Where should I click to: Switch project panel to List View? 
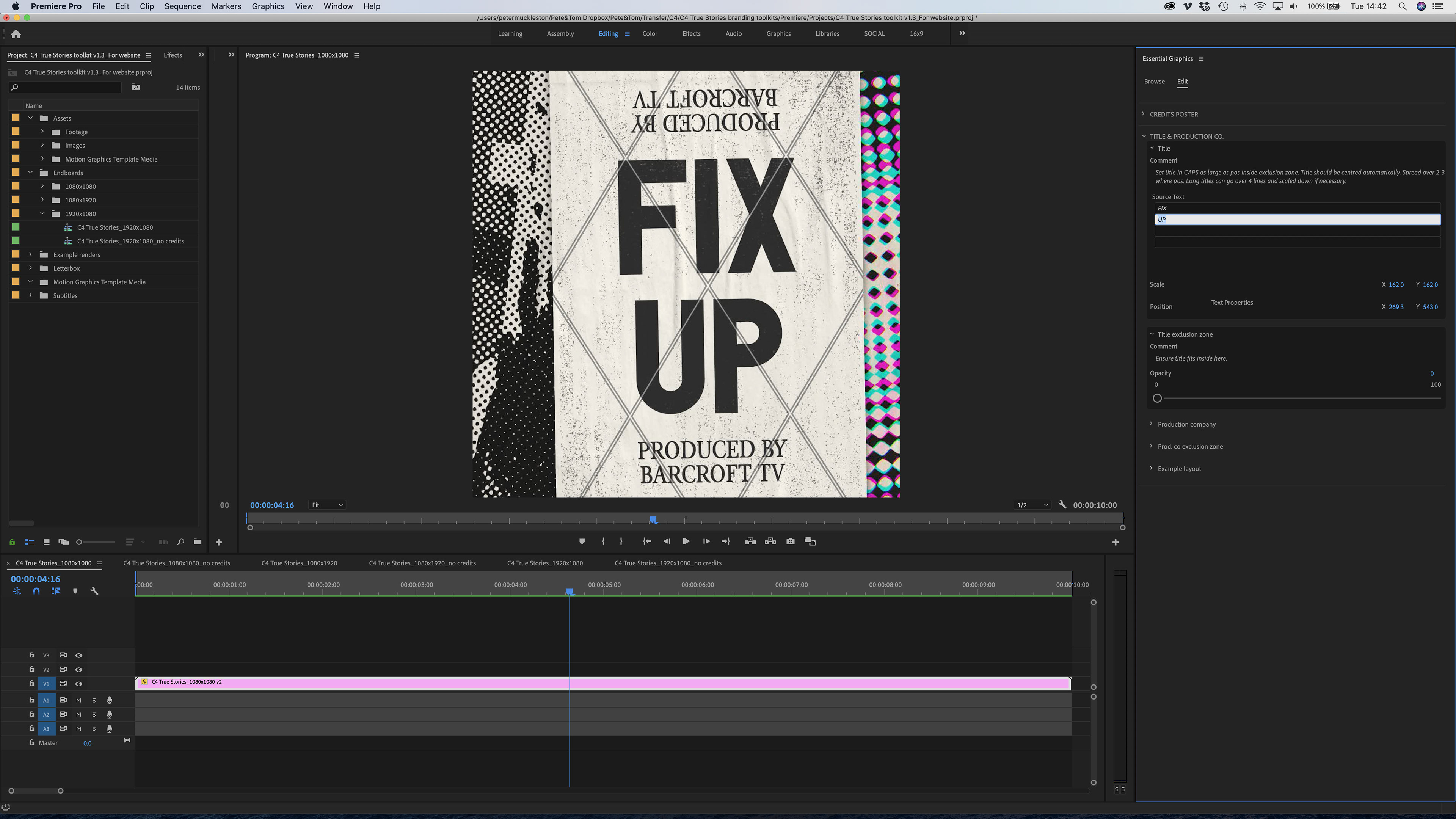pos(30,542)
